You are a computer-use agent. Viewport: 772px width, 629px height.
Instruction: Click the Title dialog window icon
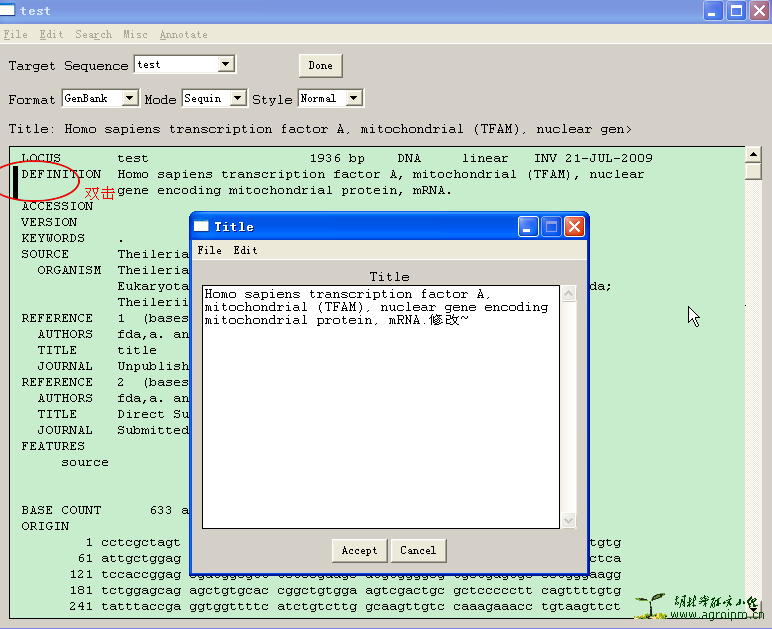201,227
